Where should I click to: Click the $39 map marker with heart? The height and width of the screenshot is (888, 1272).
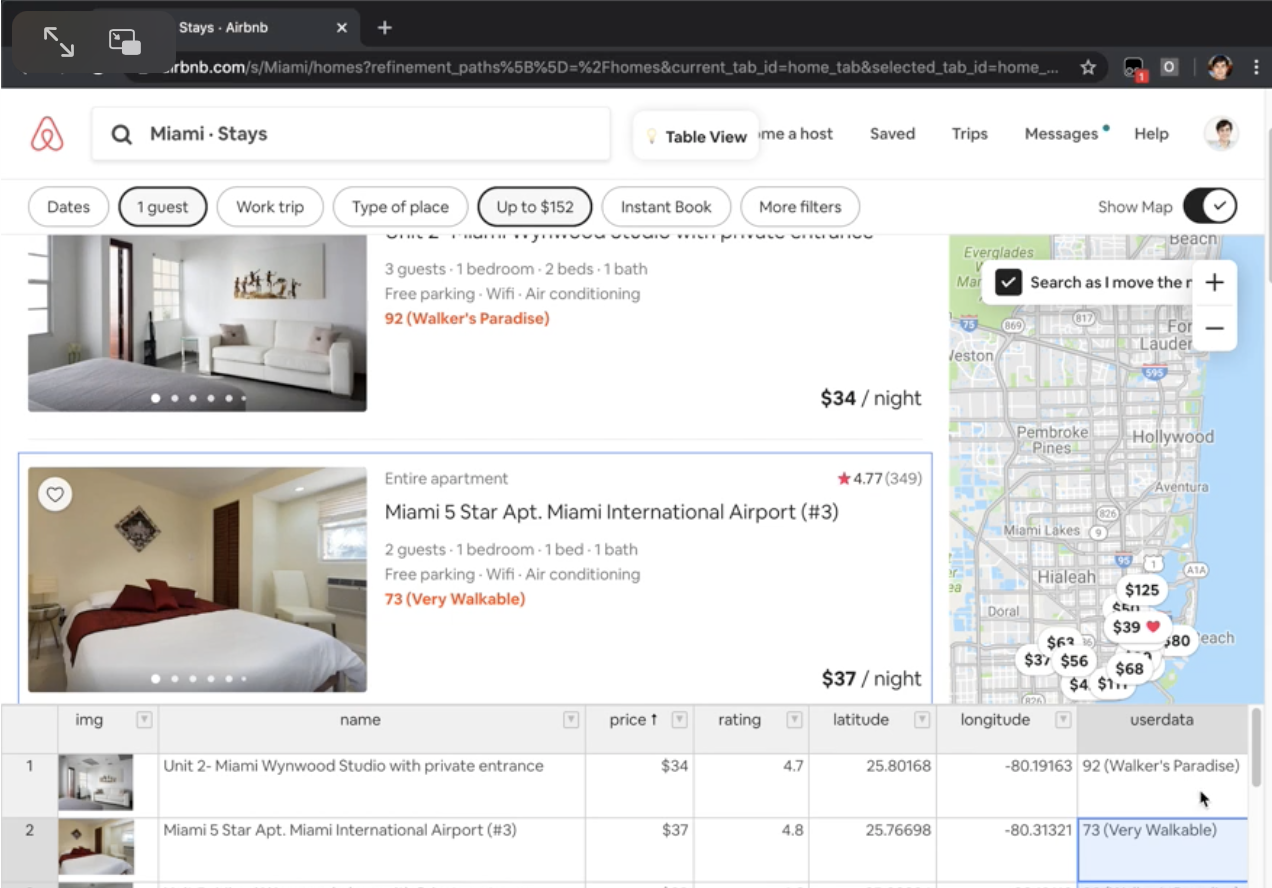coord(1138,627)
